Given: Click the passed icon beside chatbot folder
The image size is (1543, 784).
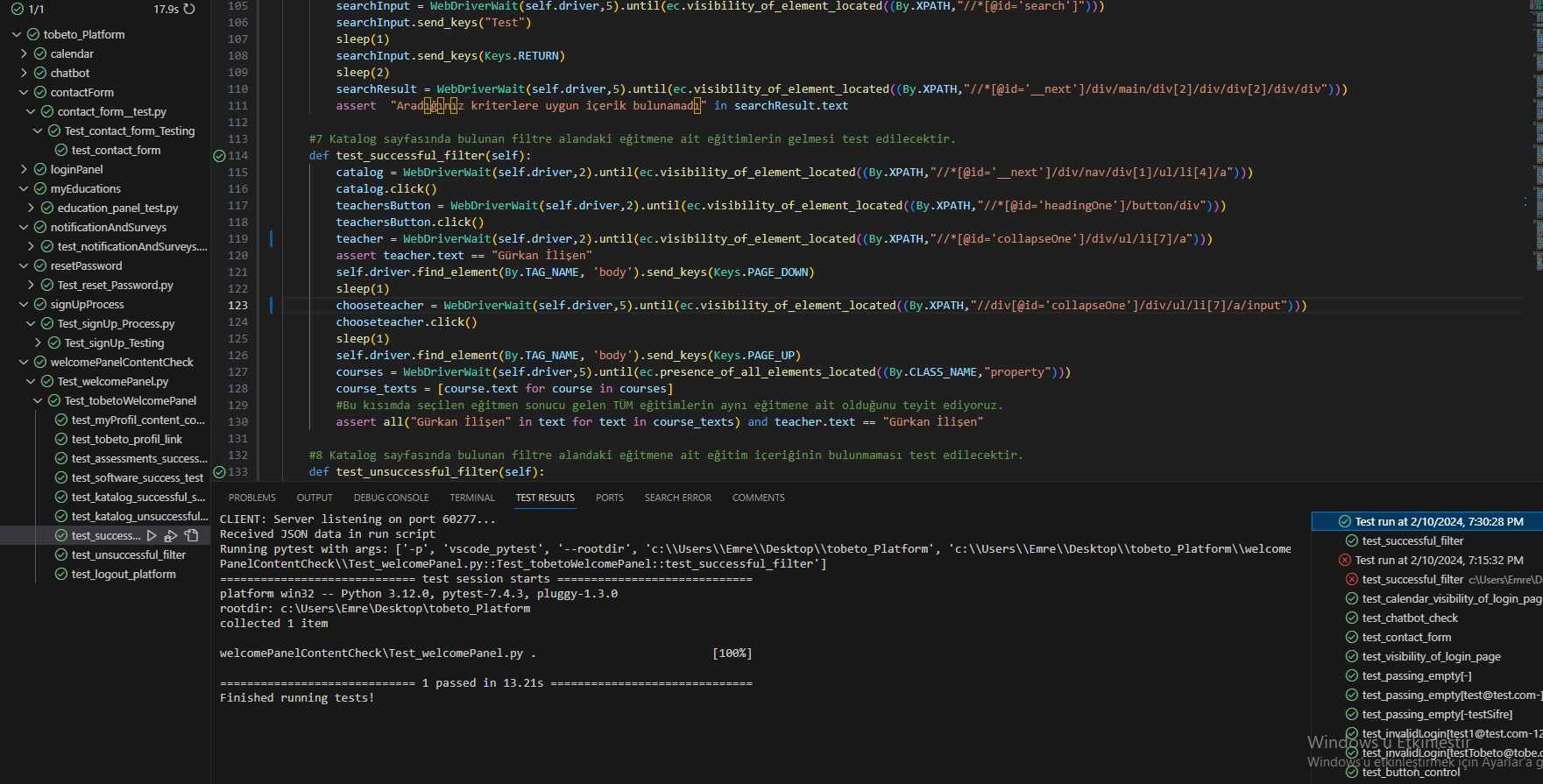Looking at the screenshot, I should point(40,73).
